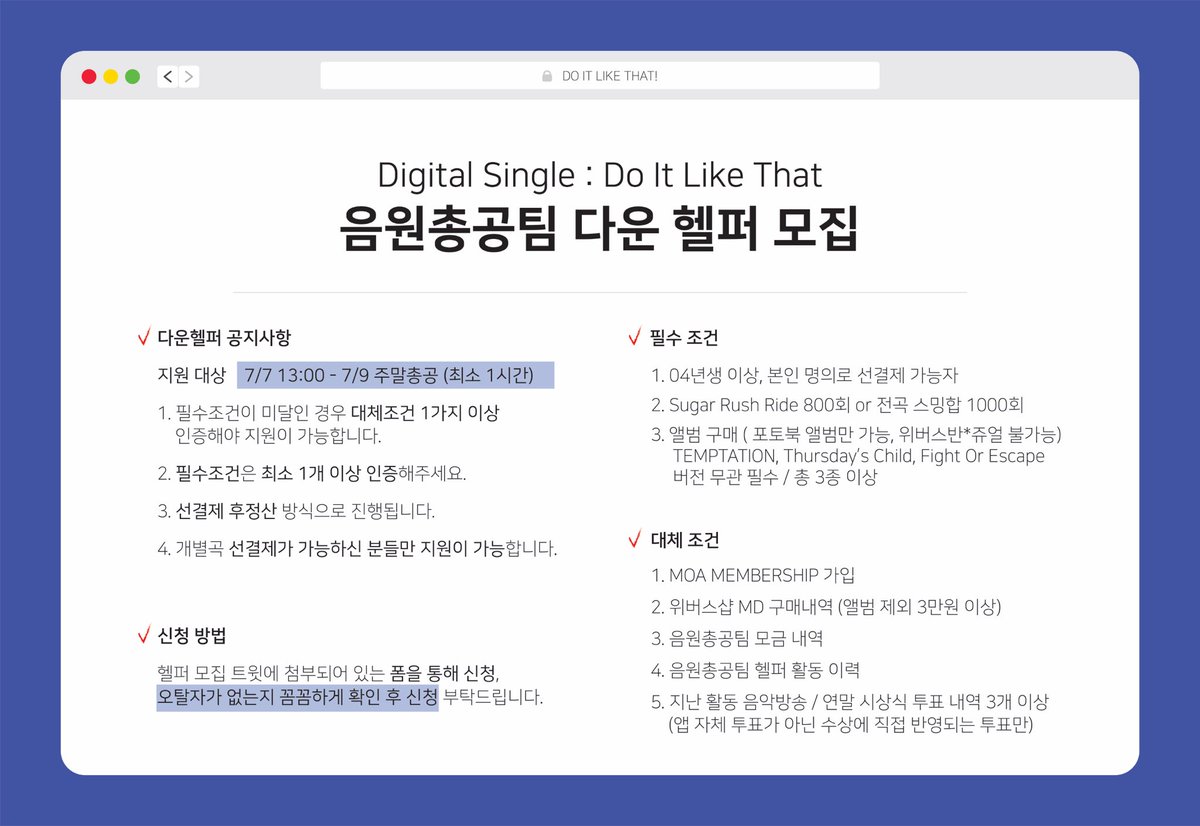Image resolution: width=1200 pixels, height=826 pixels.
Task: Click the heading 음원총공팀 다운 헬퍼 모집
Action: point(599,231)
